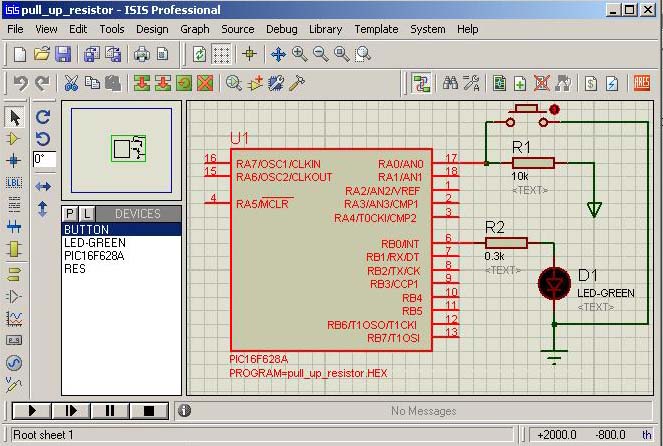Start simulation with the Play button
663x446 pixels.
tap(32, 410)
